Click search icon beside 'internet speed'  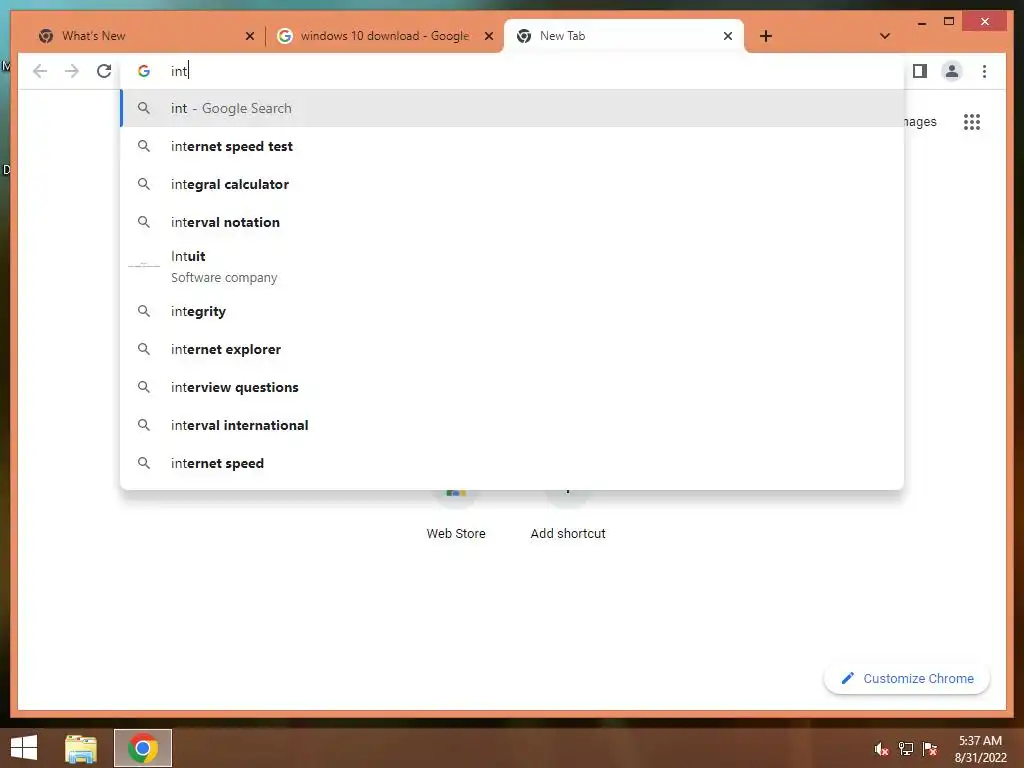point(144,463)
